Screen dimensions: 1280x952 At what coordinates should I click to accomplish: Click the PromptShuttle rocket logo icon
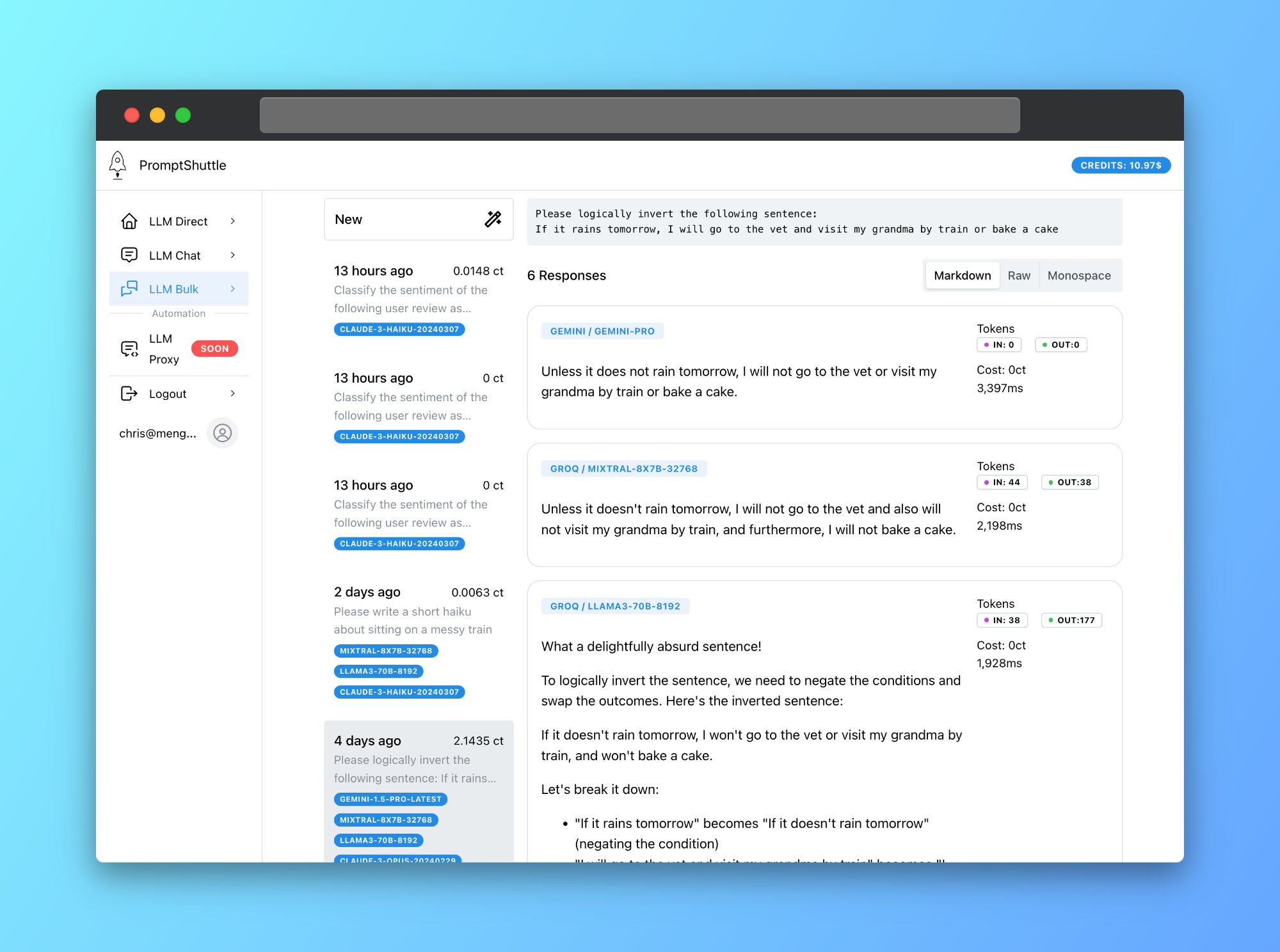[x=118, y=165]
